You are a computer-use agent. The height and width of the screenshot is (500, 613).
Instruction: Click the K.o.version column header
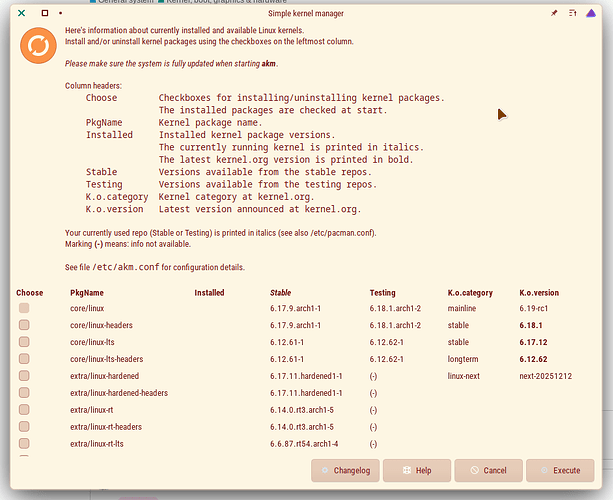(539, 293)
